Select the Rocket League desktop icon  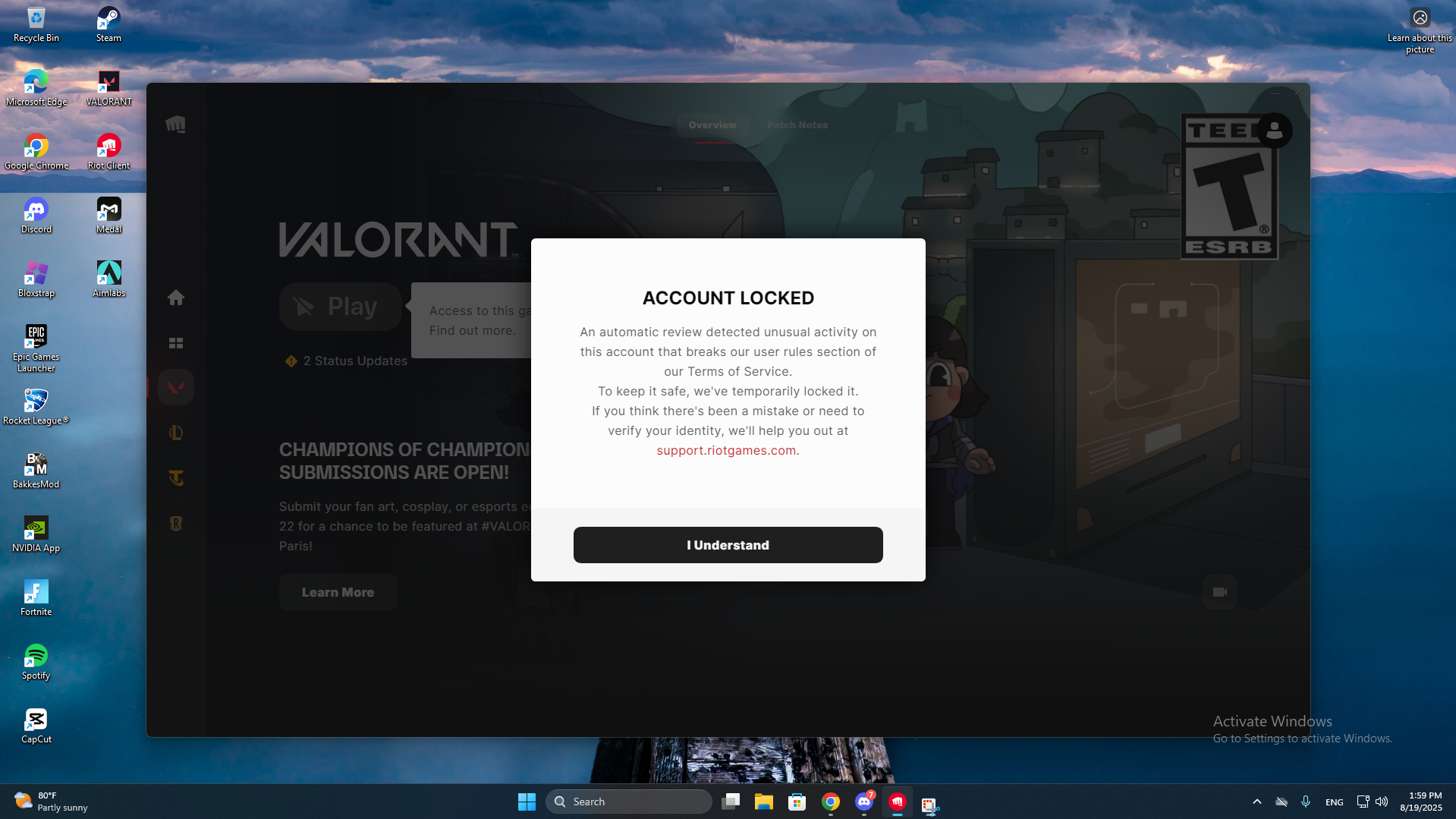click(x=36, y=407)
